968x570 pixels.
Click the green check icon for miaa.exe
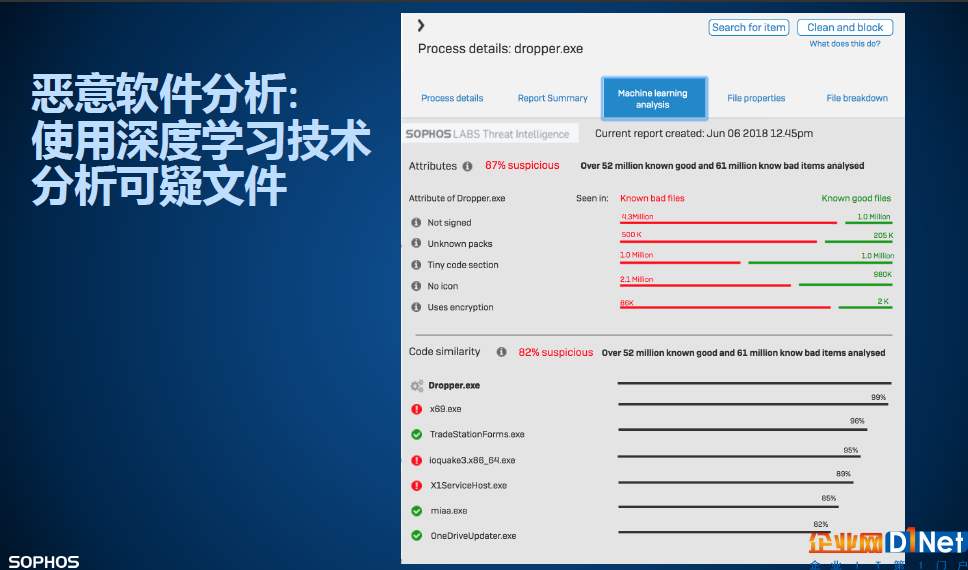[x=417, y=511]
